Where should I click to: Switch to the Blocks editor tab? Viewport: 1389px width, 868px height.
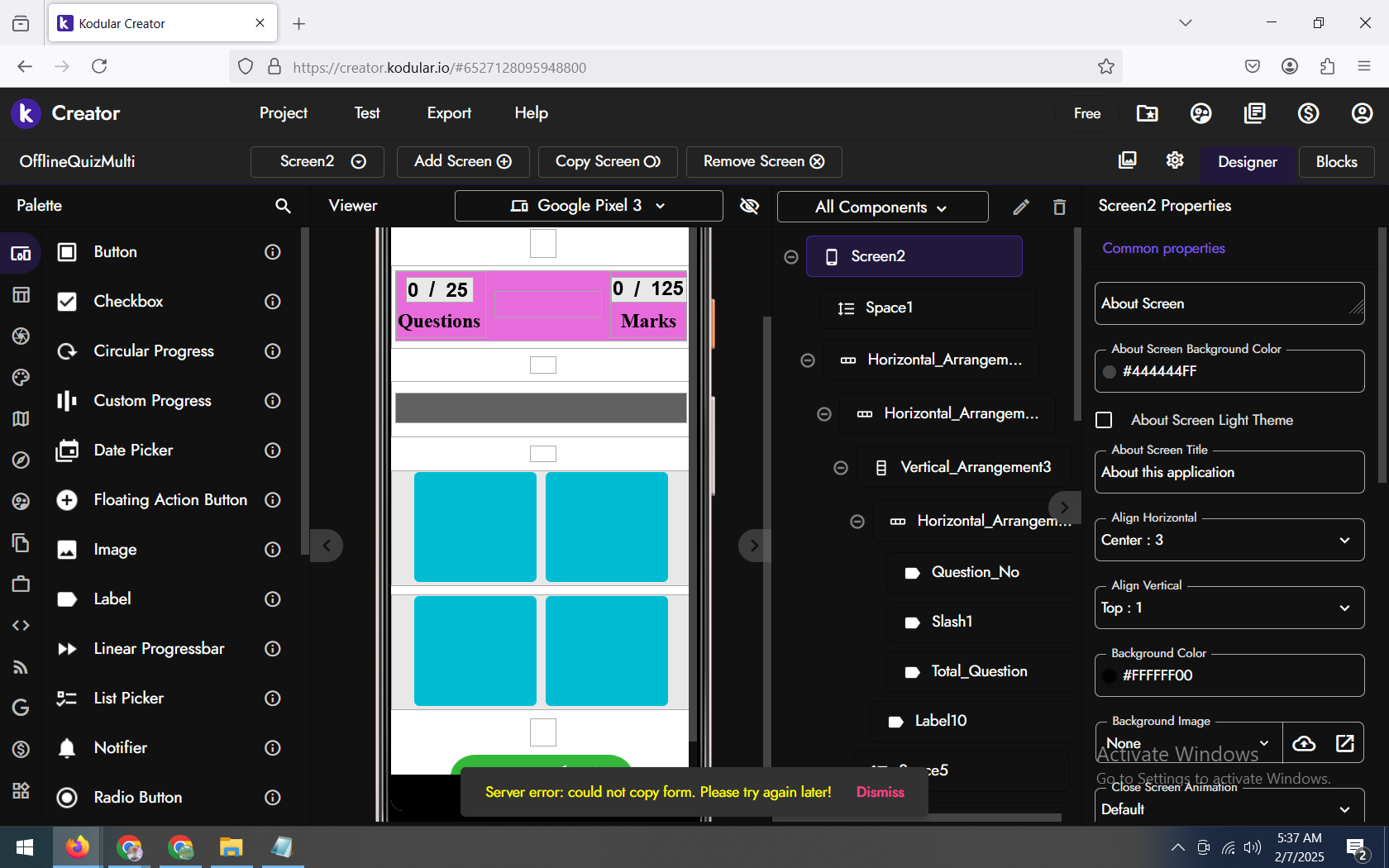click(1336, 162)
